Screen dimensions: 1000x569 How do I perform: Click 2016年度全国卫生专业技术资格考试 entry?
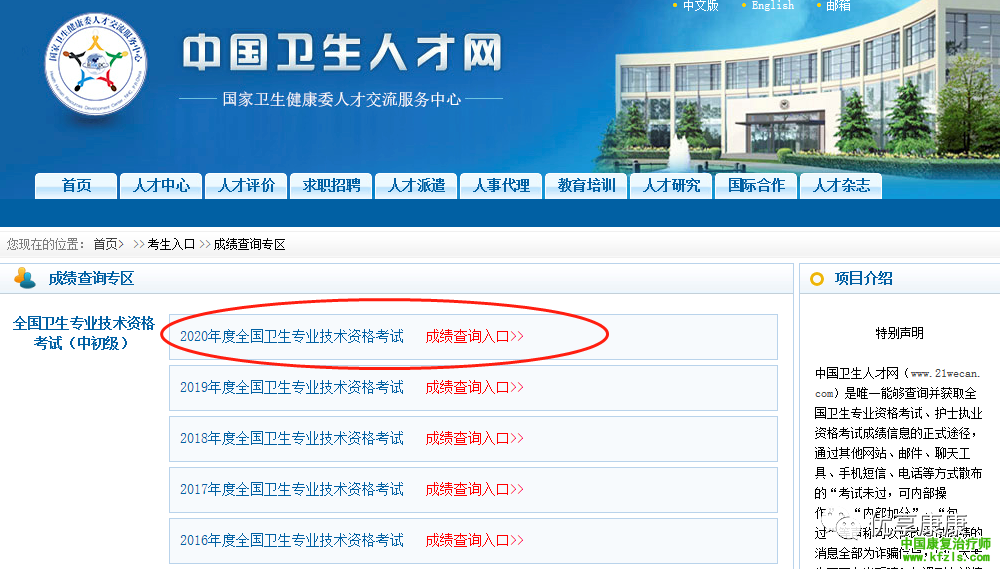[292, 541]
